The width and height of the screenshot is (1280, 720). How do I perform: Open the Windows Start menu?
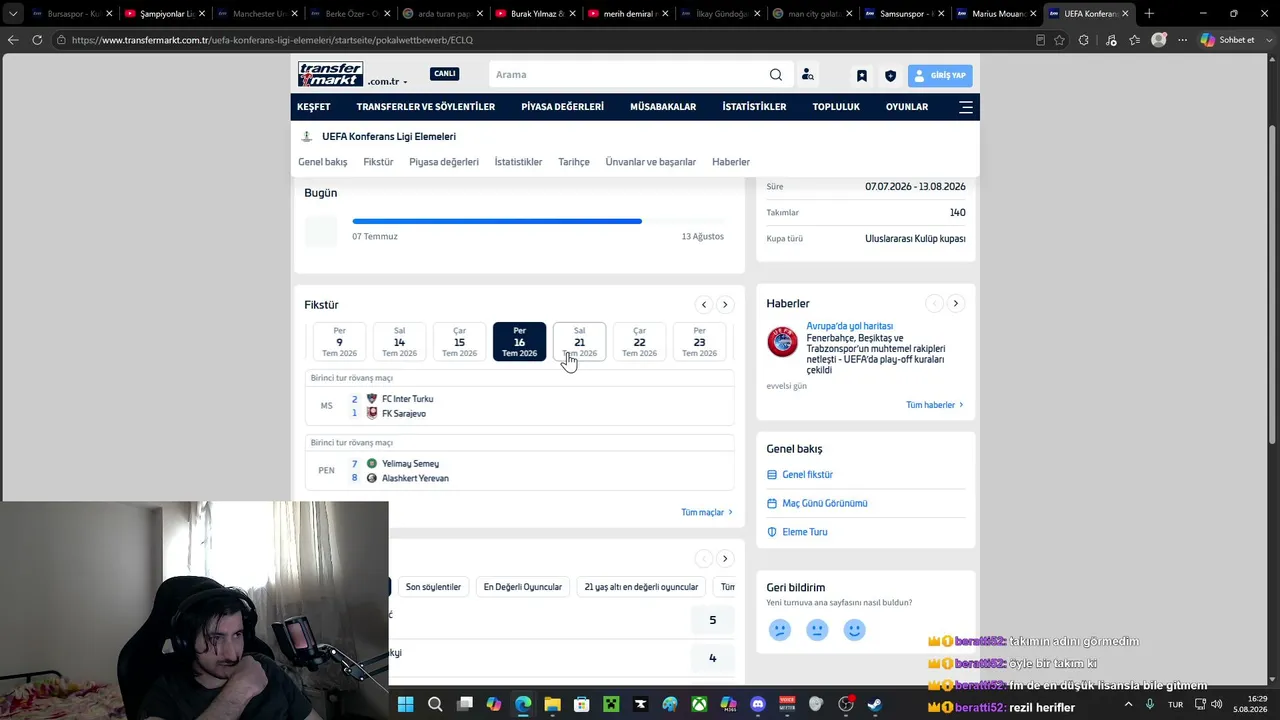pyautogui.click(x=405, y=704)
